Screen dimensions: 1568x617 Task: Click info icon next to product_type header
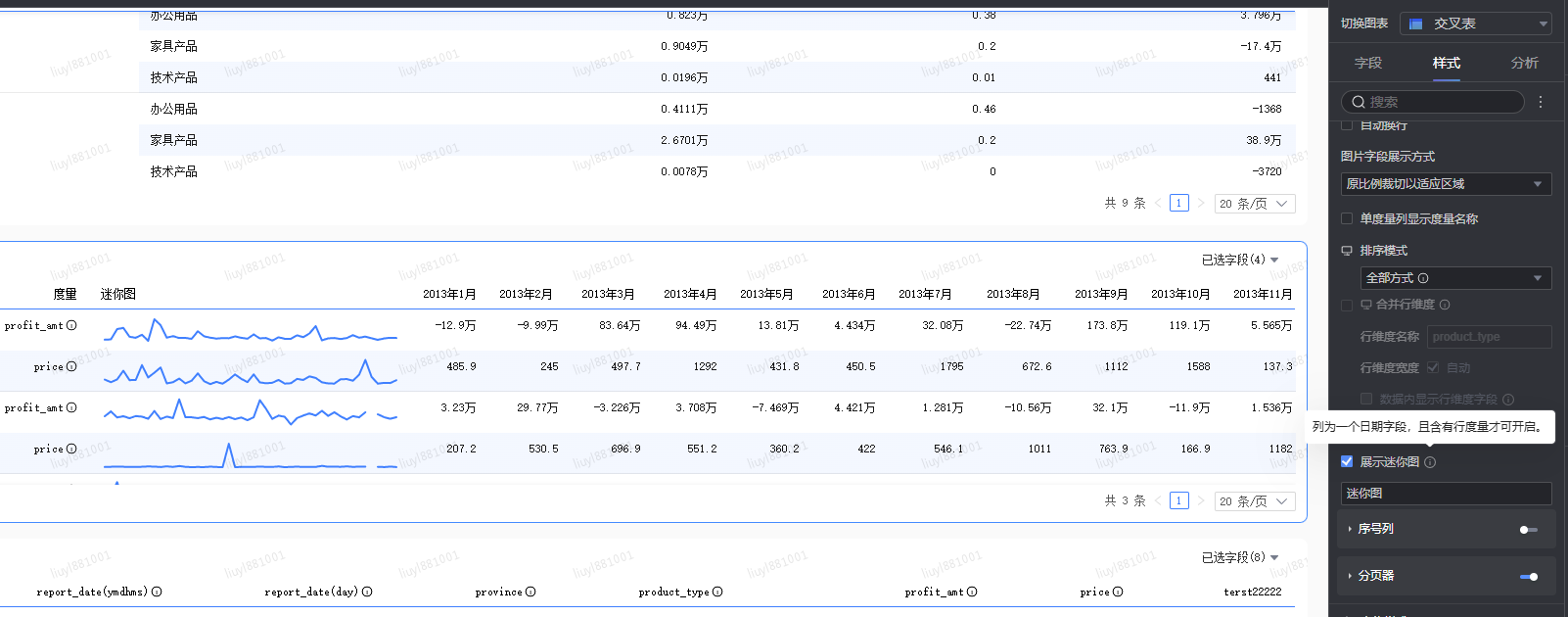[x=717, y=592]
